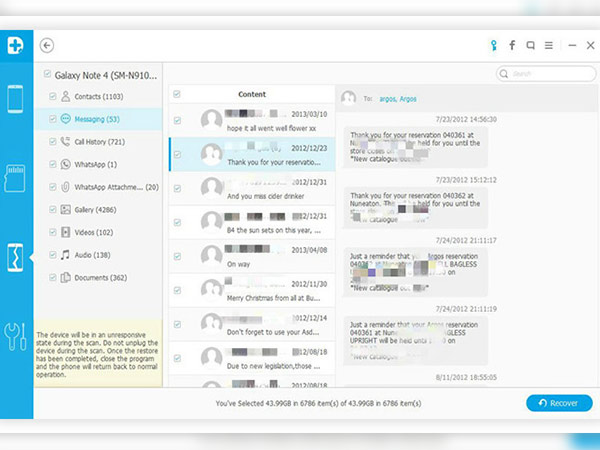
Task: Click the Search input field
Action: 545,74
